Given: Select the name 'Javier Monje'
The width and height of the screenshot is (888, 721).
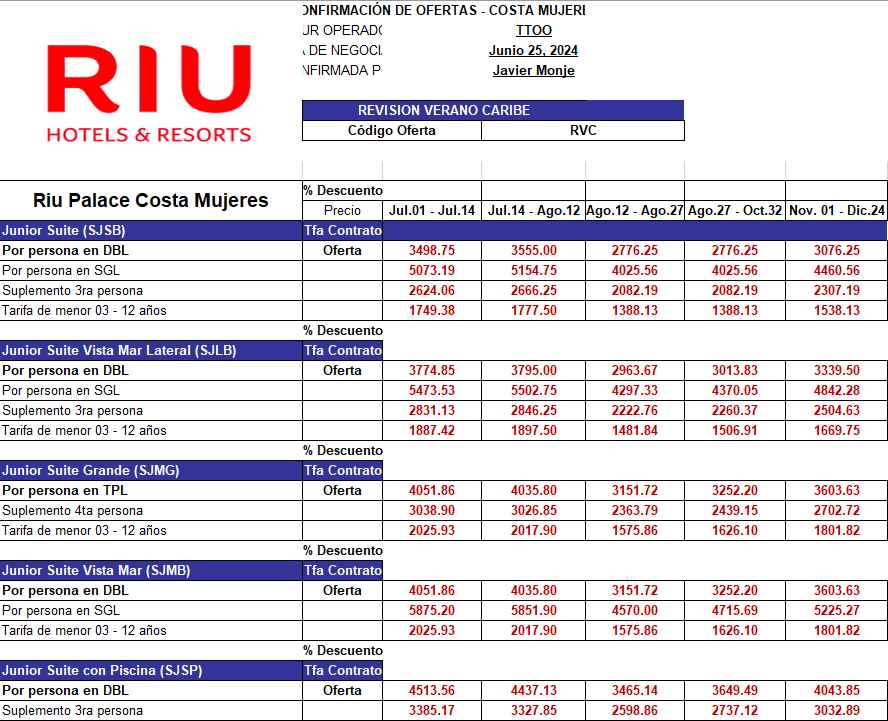Looking at the screenshot, I should pos(533,71).
